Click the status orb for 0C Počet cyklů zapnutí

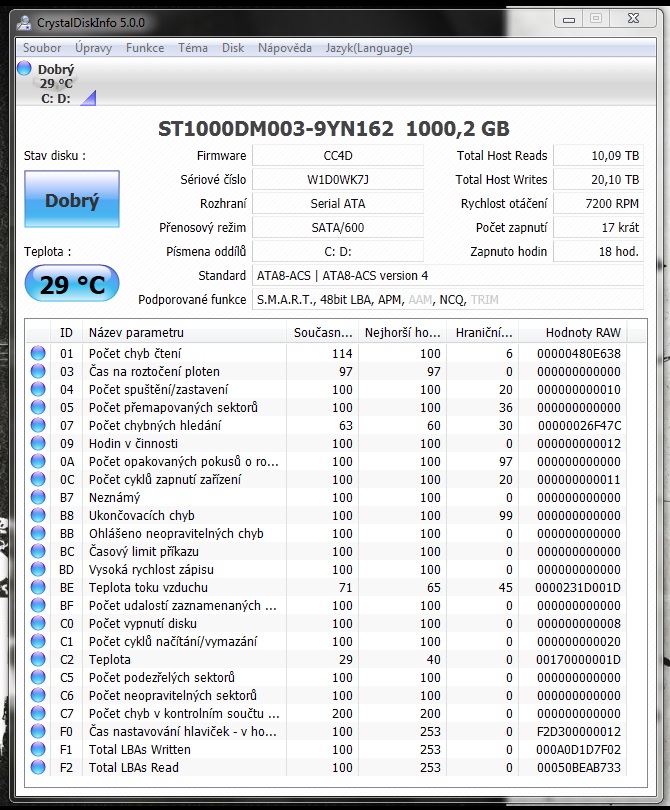pyautogui.click(x=38, y=479)
